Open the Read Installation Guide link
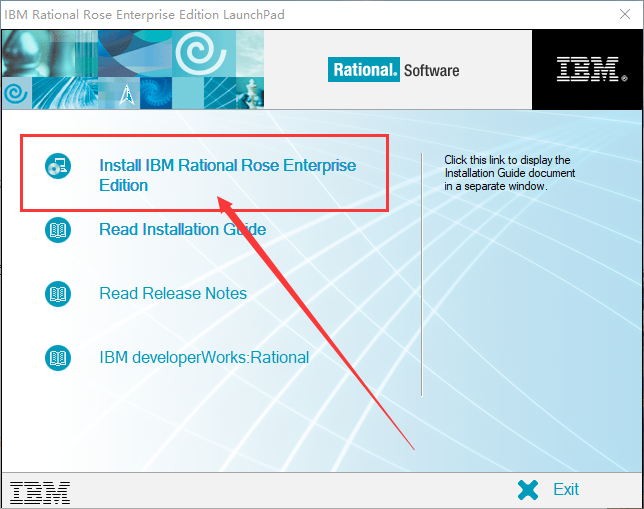The image size is (644, 509). (x=182, y=229)
